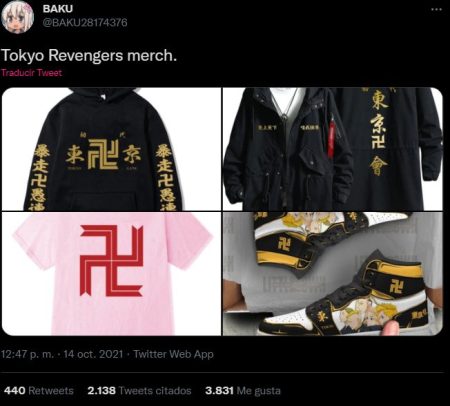
Task: Click the 12:47 p. m. timestamp
Action: [x=27, y=354]
